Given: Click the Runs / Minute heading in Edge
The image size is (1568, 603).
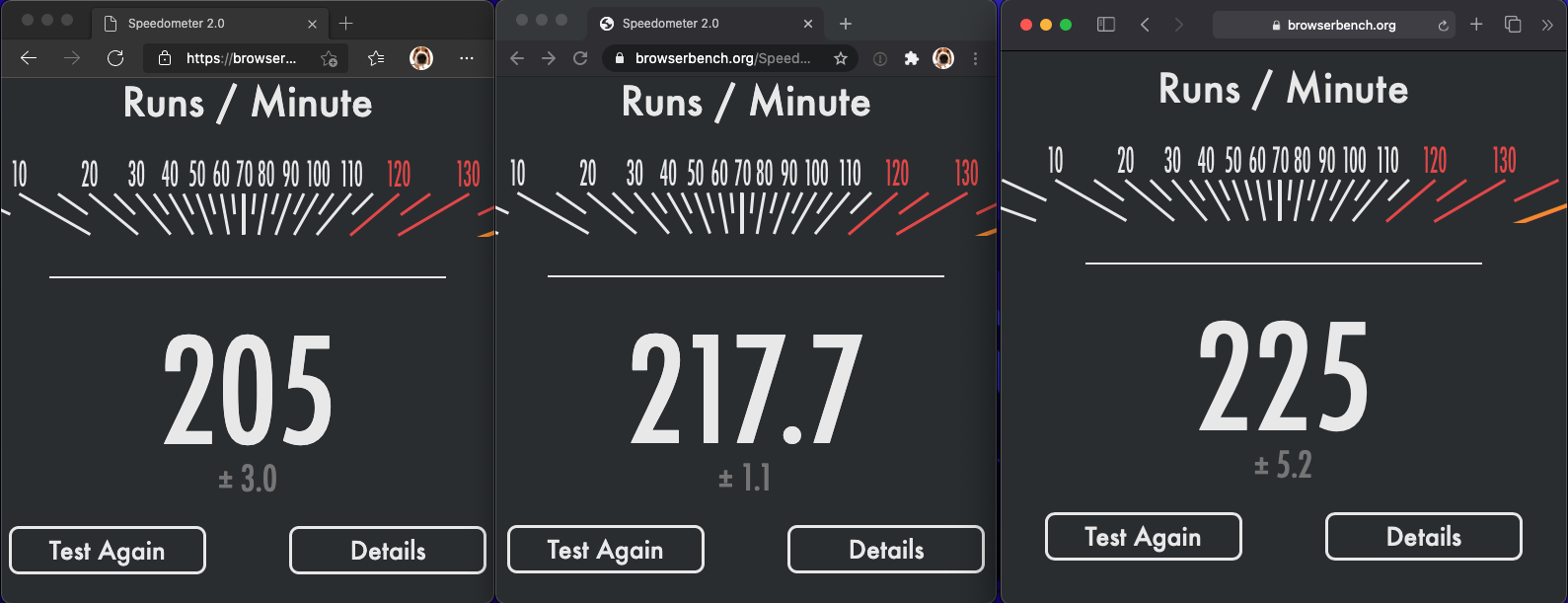Looking at the screenshot, I should 248,104.
